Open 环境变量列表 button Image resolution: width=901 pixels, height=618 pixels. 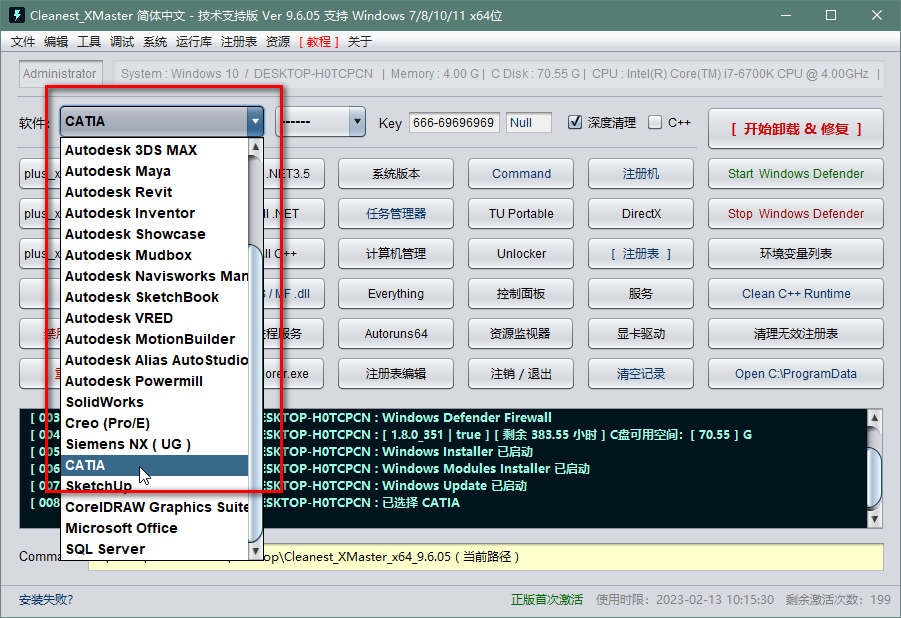796,254
